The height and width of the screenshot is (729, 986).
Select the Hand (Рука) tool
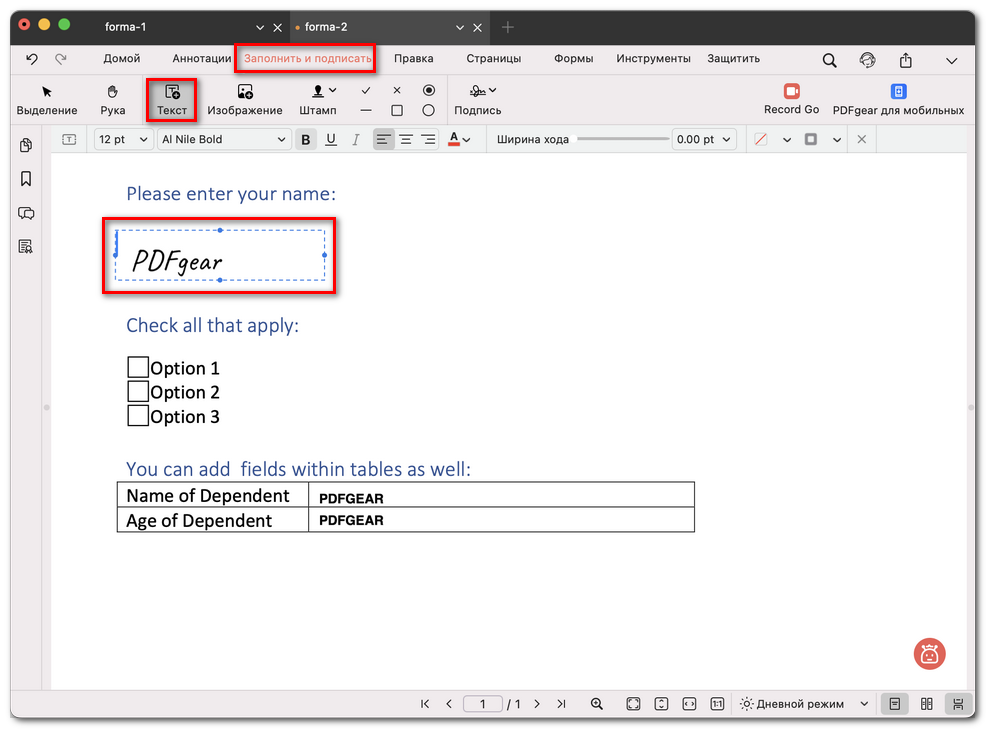(113, 99)
